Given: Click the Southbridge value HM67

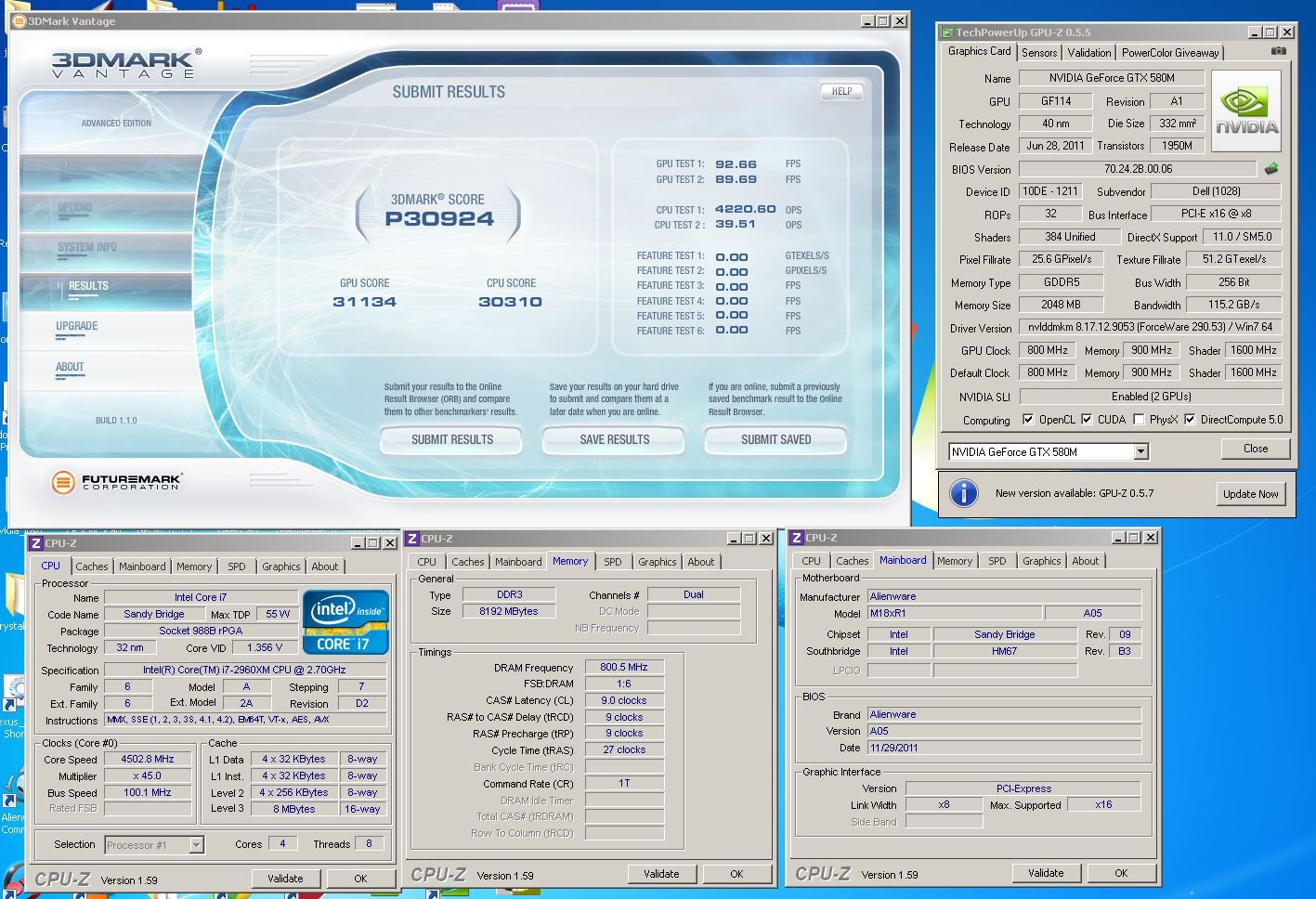Looking at the screenshot, I should tap(1004, 651).
